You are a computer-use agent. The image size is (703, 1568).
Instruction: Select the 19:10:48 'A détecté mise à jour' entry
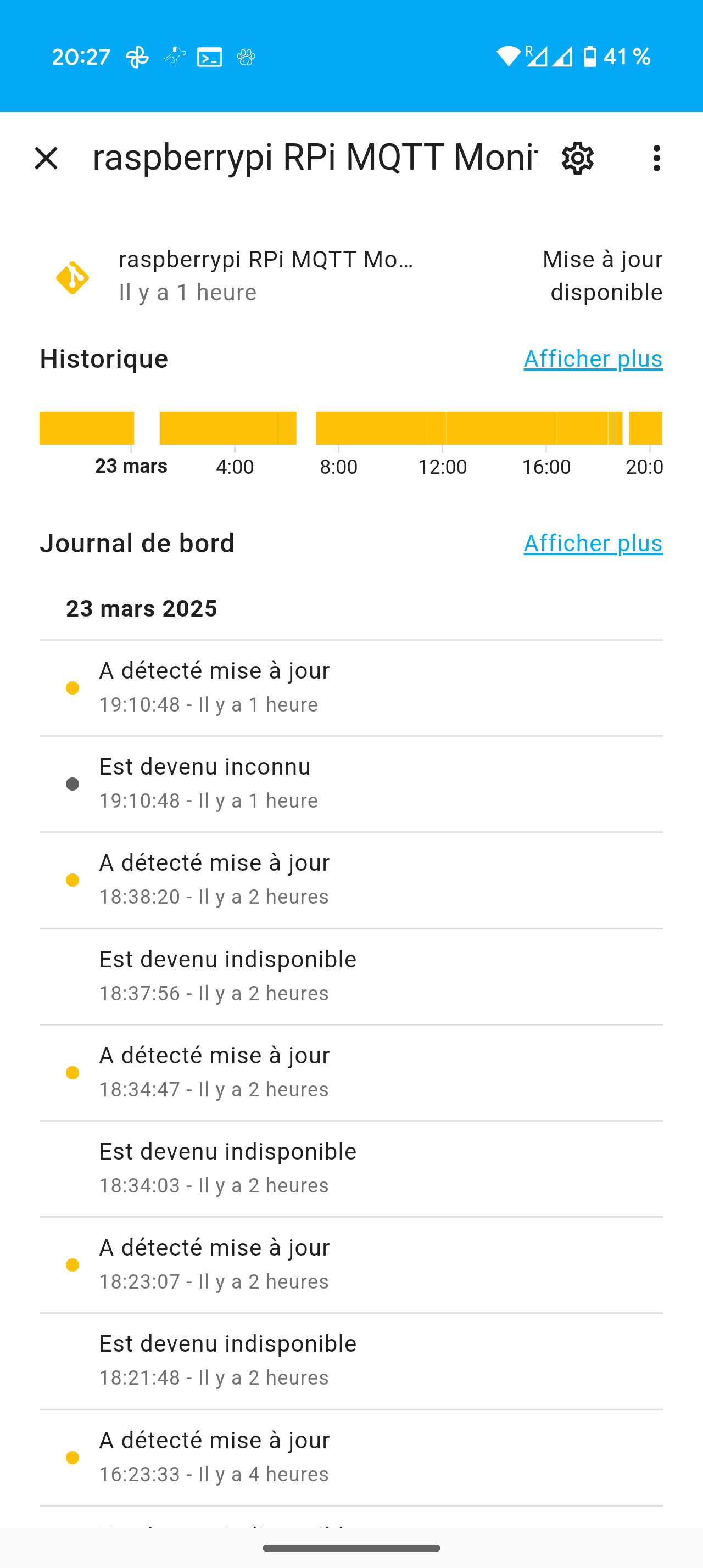tap(214, 687)
